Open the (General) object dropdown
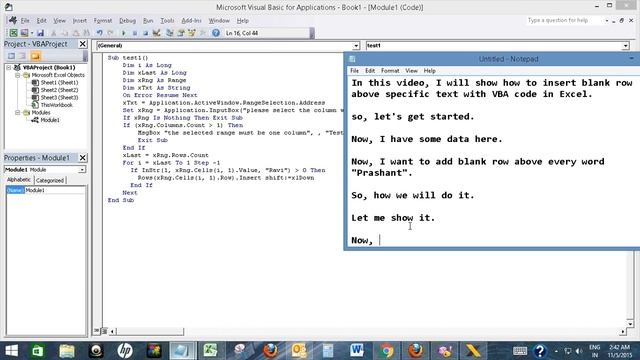This screenshot has height=360, width=640. [356, 46]
